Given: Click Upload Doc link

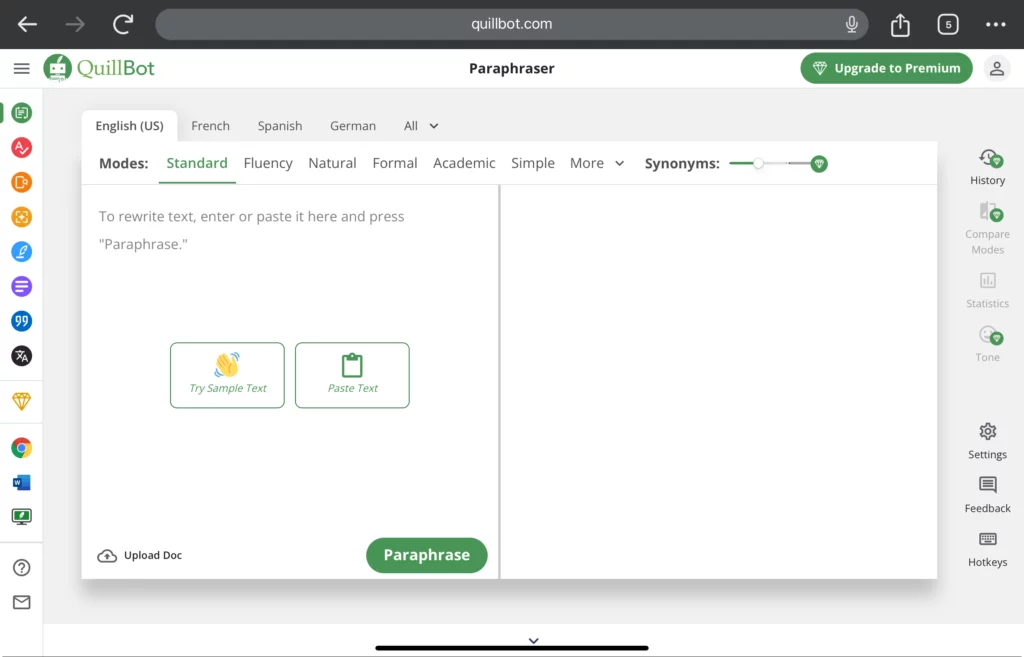Looking at the screenshot, I should [140, 555].
